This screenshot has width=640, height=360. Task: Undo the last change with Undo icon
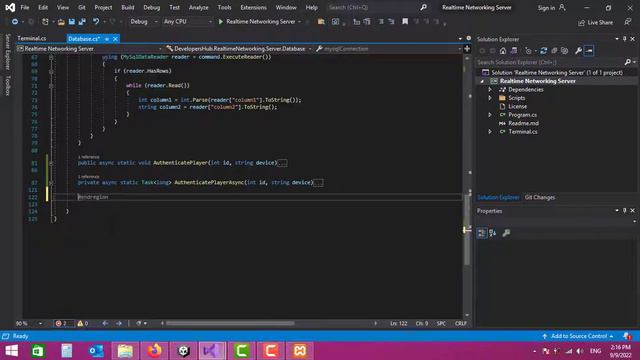tap(96, 22)
